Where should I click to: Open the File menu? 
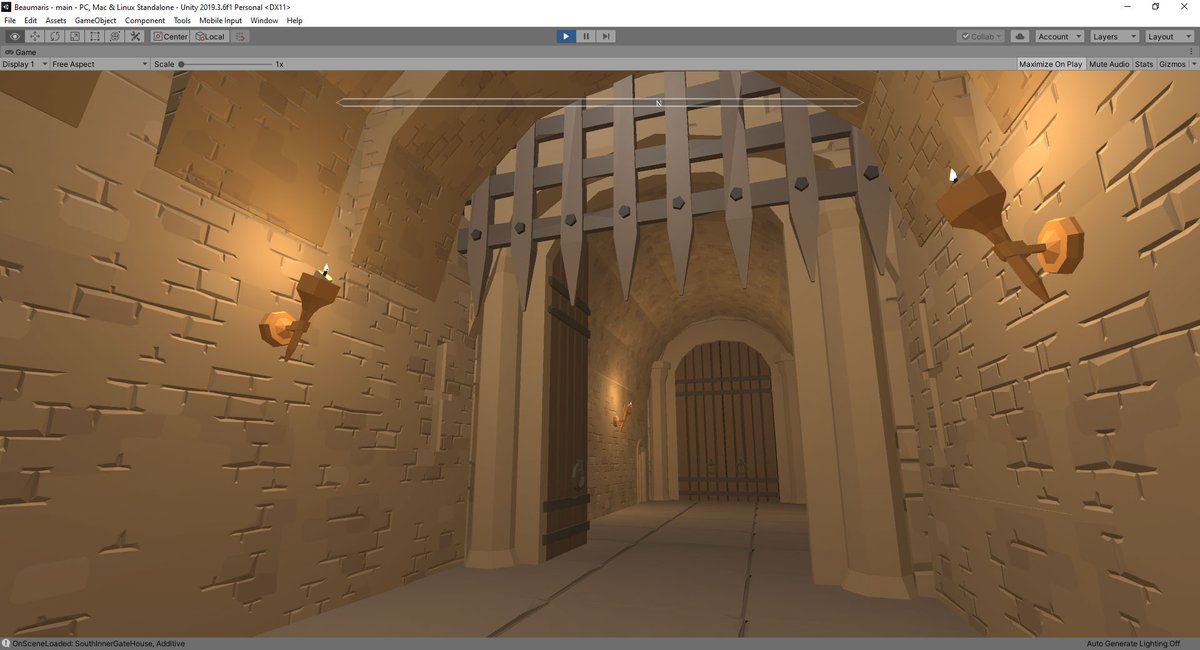[x=10, y=20]
